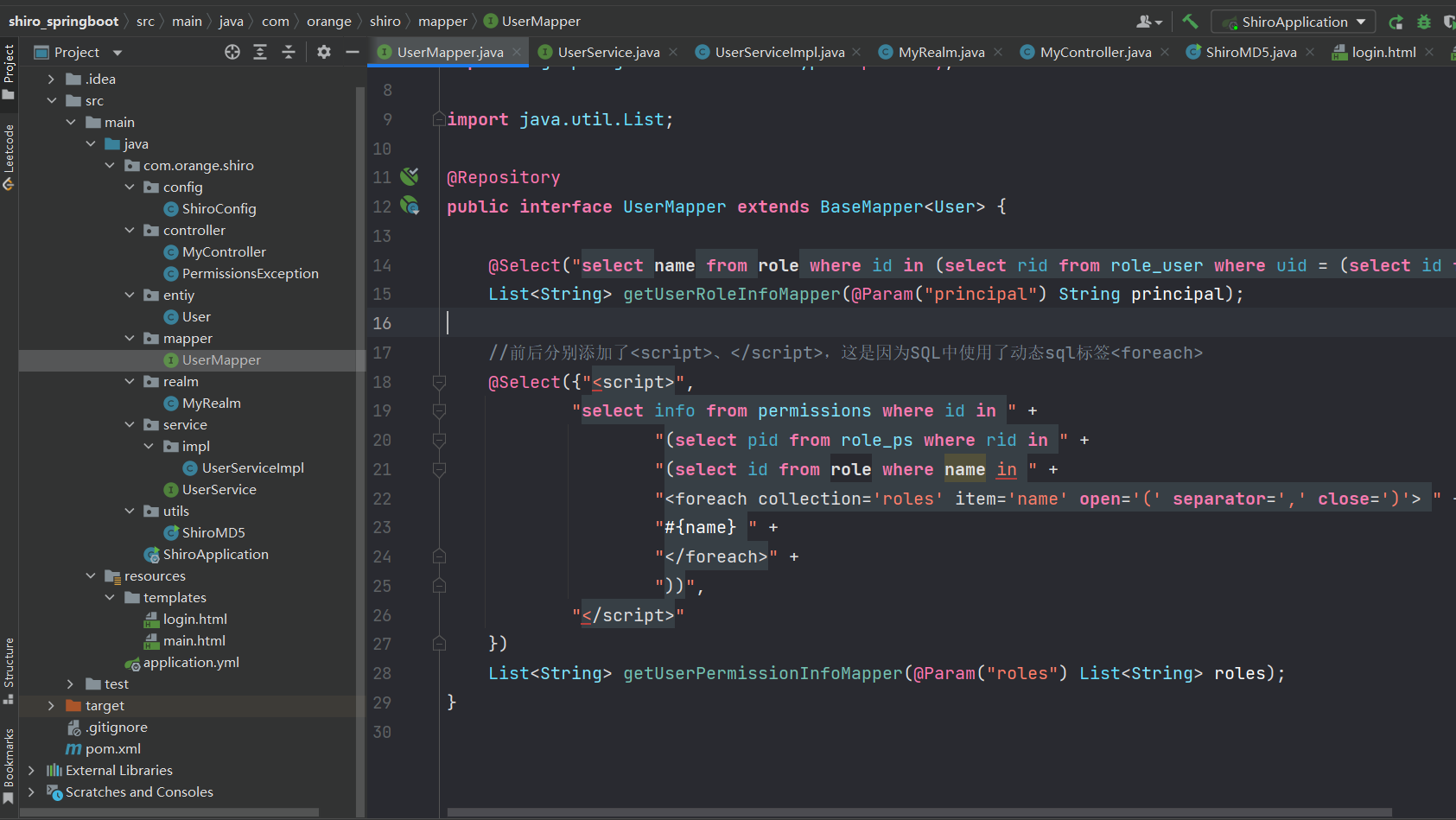
Task: Collapse the resources folder
Action: [x=90, y=575]
